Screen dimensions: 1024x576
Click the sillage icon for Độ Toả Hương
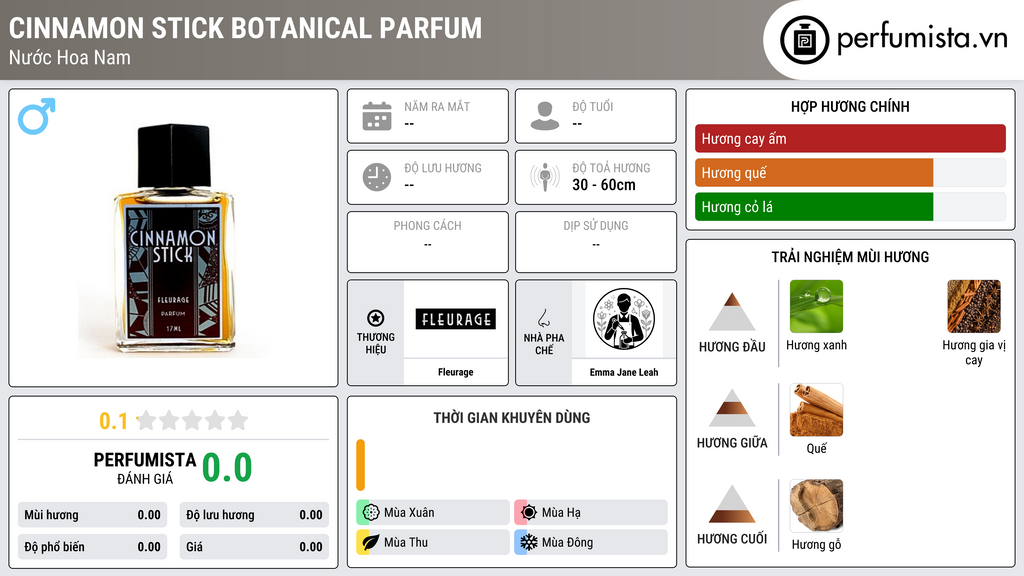[545, 177]
